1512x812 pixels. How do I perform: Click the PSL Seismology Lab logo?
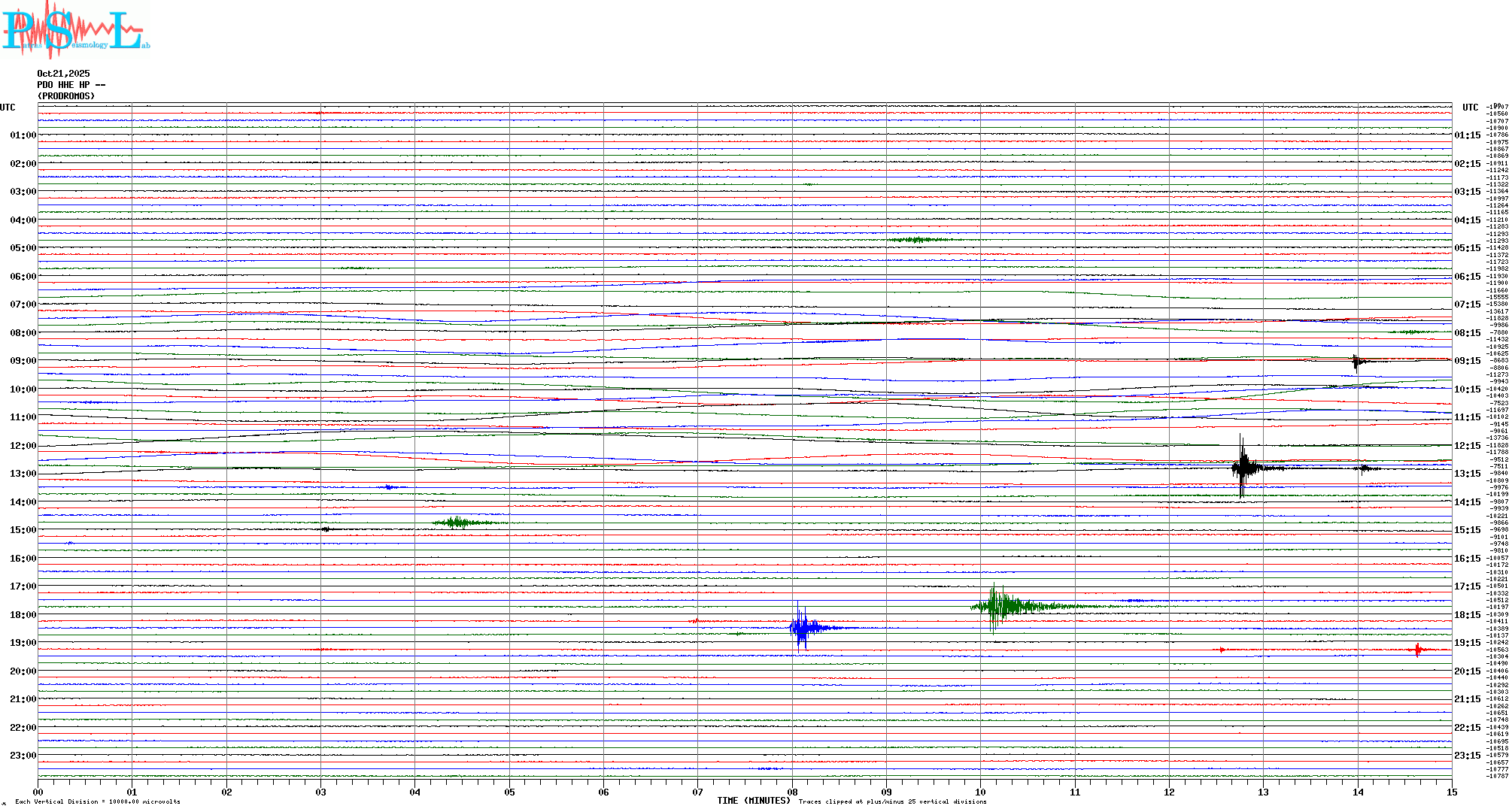[75, 29]
